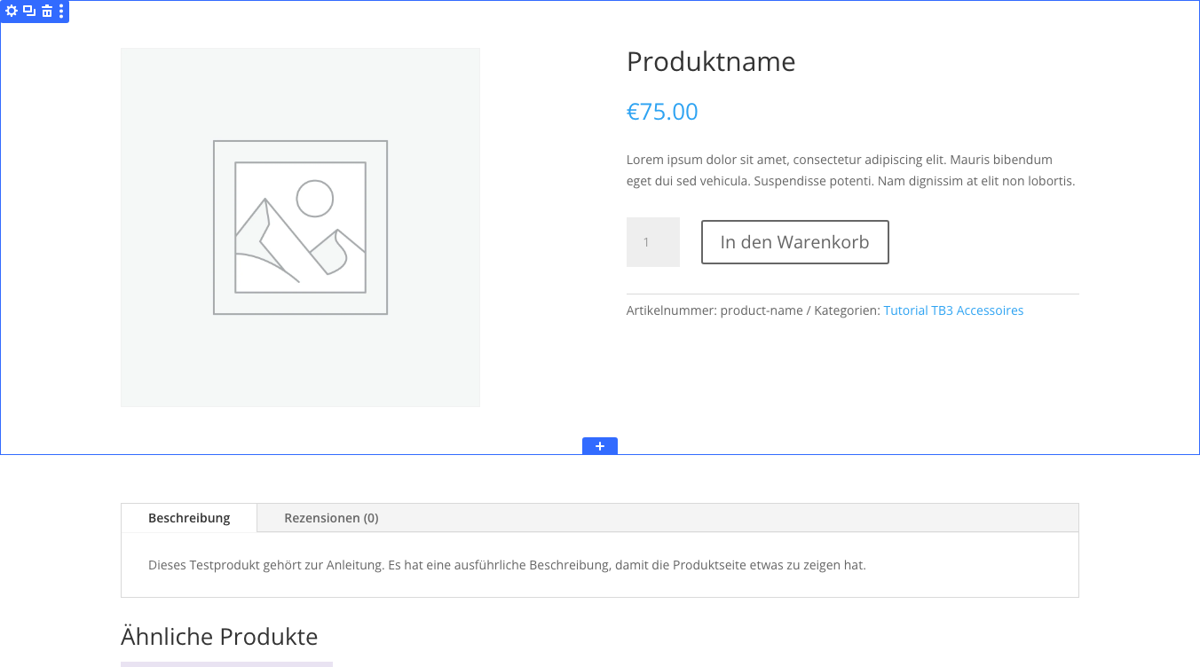
Task: Open more options three-dot menu
Action: coord(61,11)
